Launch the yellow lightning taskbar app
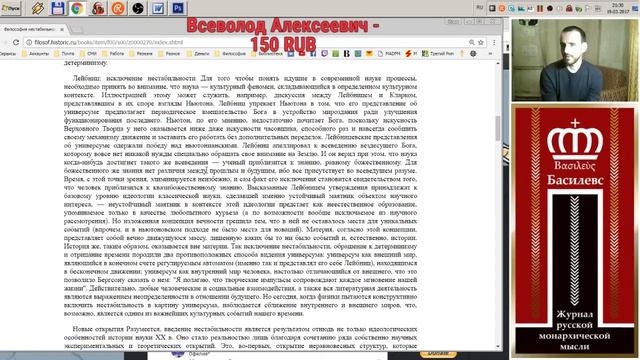The image size is (640, 360). coord(38,8)
